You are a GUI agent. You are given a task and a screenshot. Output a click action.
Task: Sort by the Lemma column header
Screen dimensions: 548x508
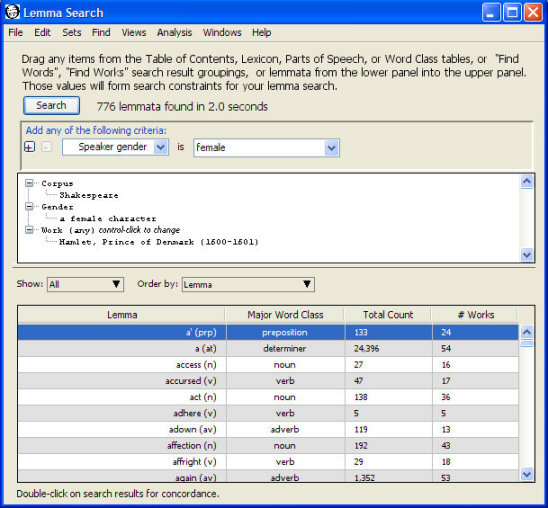pos(122,315)
